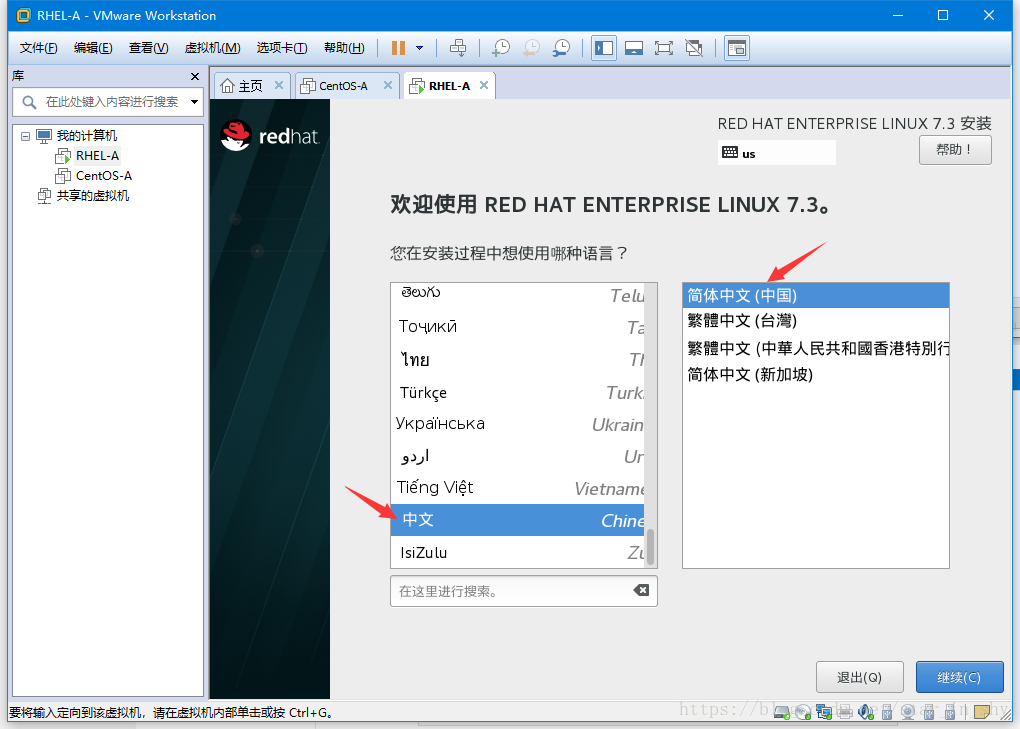Click the 帮助！ help button
This screenshot has height=729, width=1020.
(x=955, y=150)
